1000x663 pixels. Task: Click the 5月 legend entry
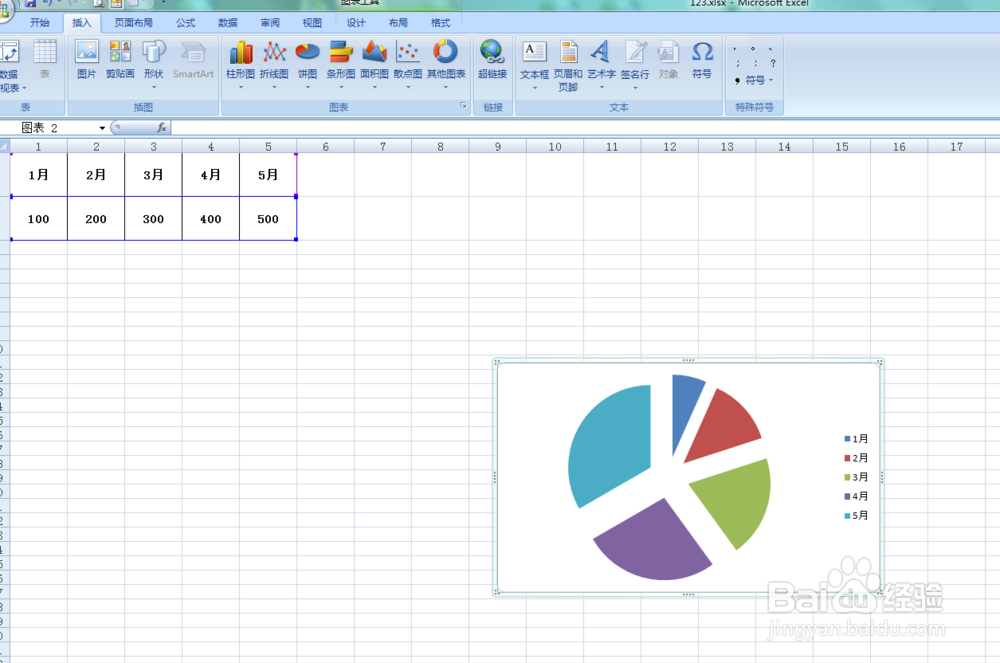click(856, 515)
